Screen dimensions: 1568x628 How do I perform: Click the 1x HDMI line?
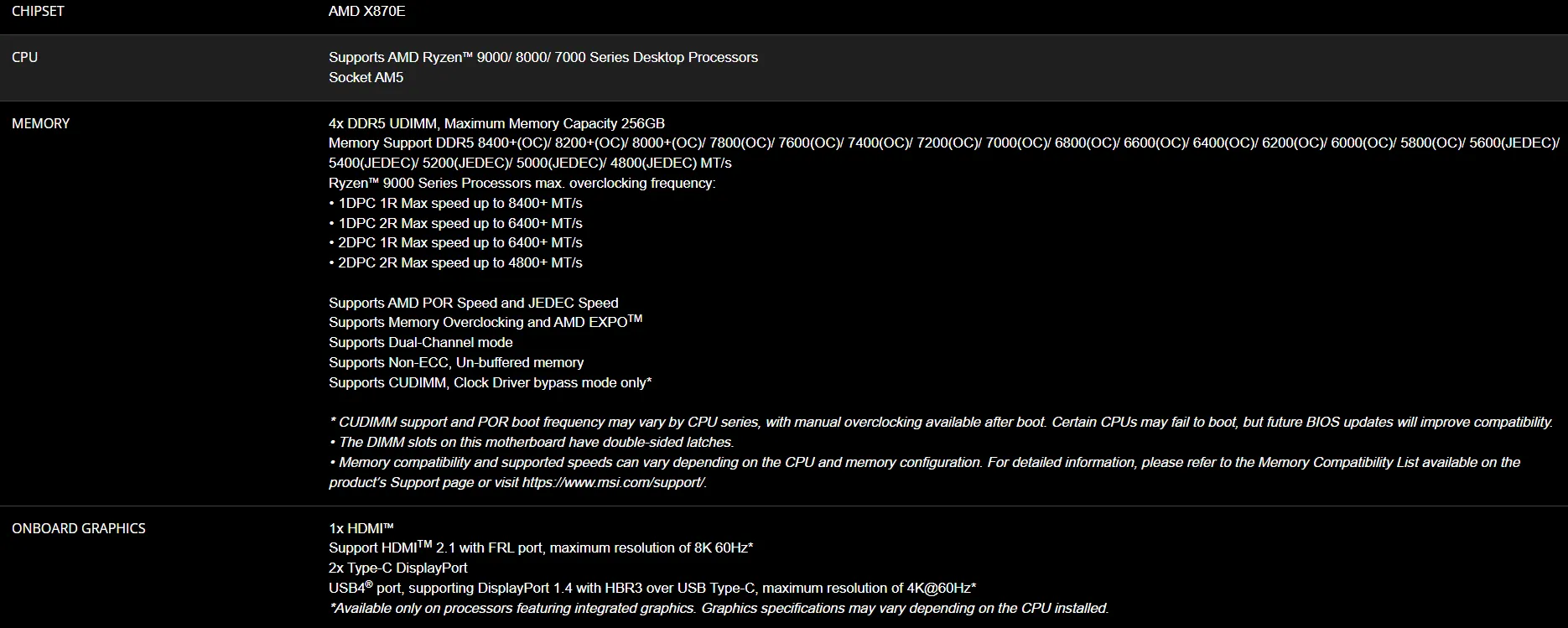tap(361, 528)
